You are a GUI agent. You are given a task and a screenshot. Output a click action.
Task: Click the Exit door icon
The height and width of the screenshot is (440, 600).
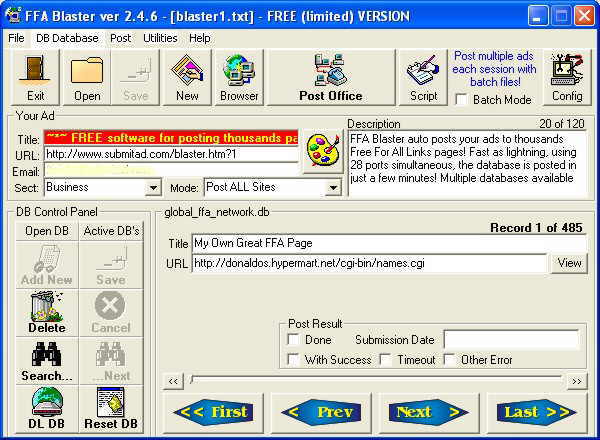[35, 77]
